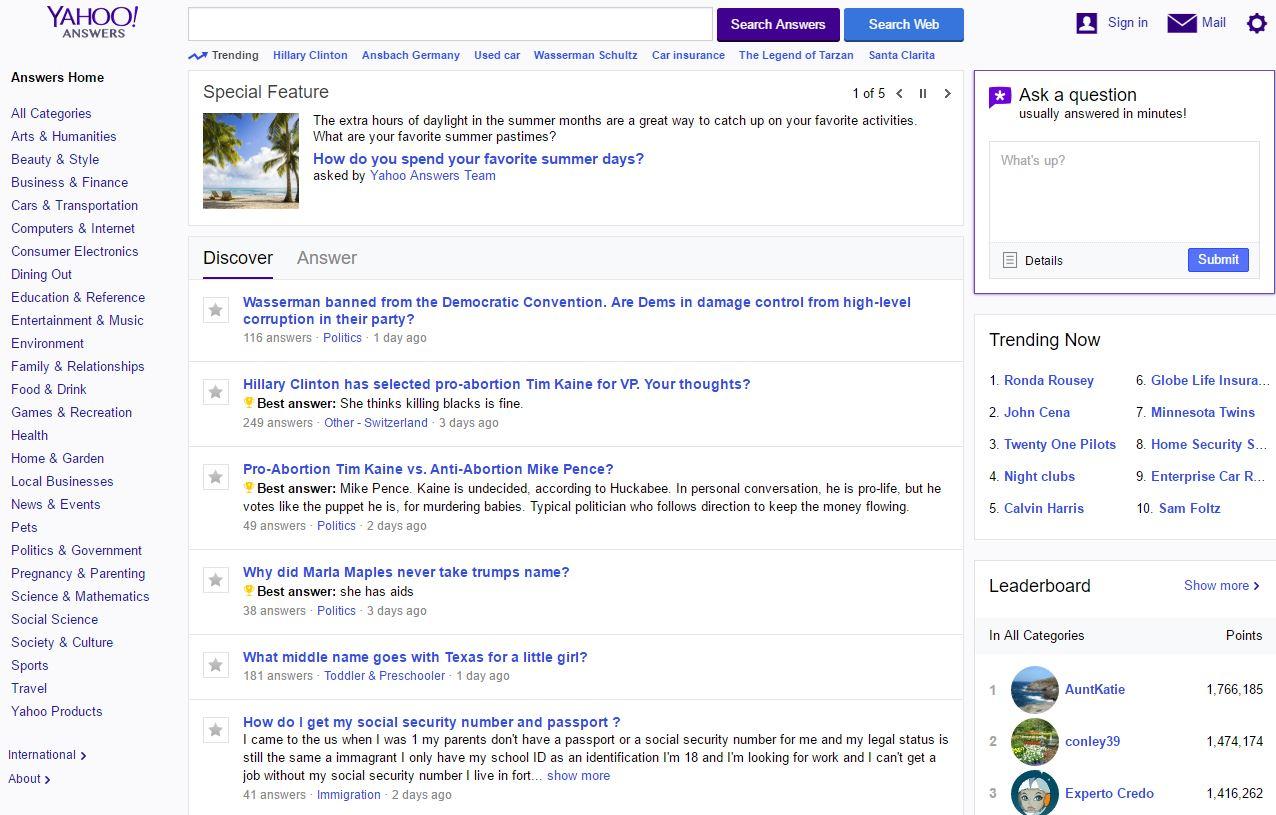Viewport: 1276px width, 815px height.
Task: Open the Politics & Government category
Action: [x=76, y=550]
